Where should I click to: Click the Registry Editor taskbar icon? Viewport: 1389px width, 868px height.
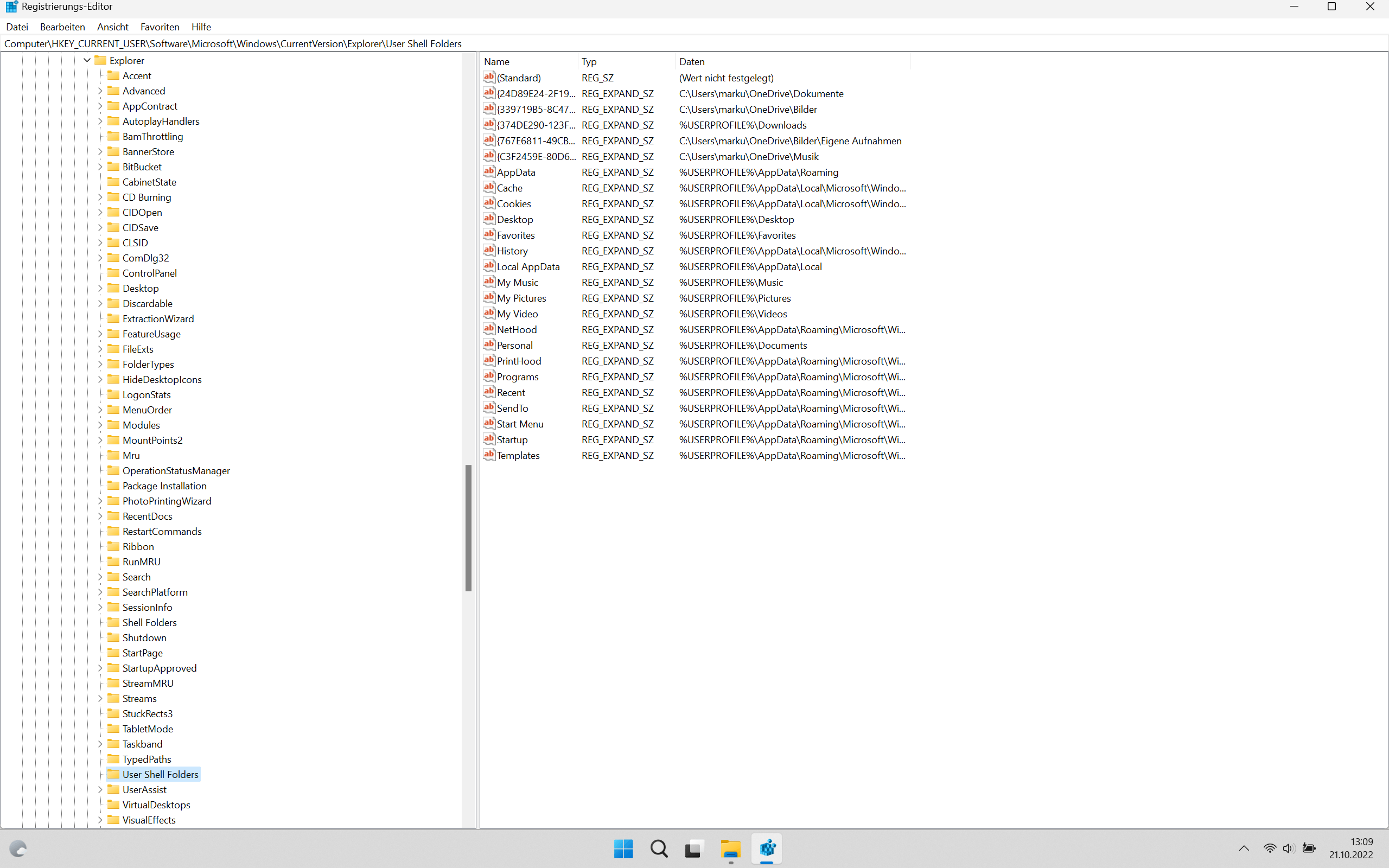click(x=767, y=848)
